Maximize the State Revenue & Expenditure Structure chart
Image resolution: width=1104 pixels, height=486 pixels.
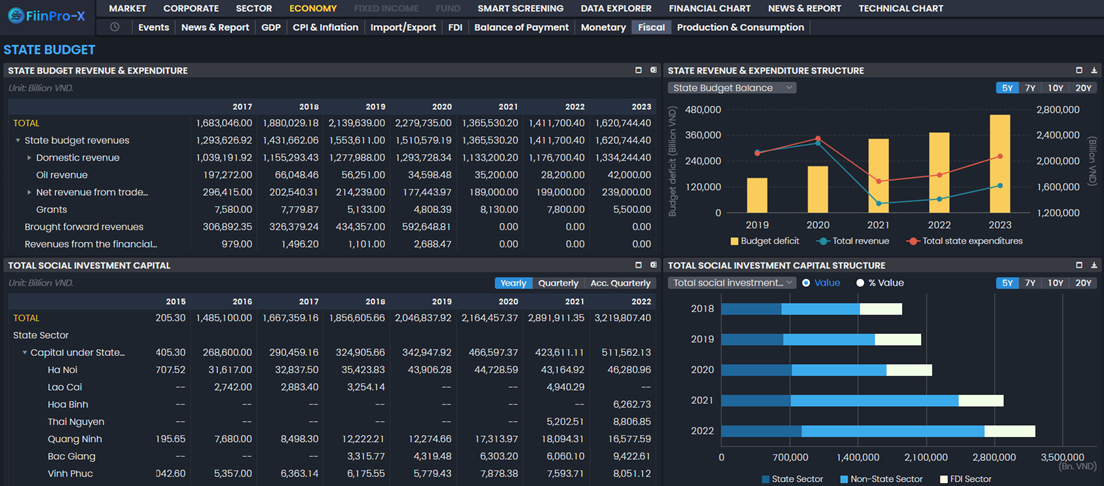point(1079,70)
